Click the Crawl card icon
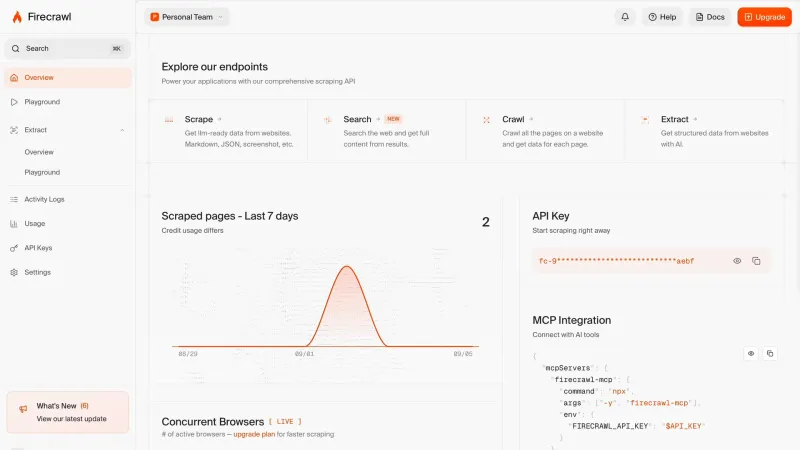Screen dimensions: 800x450 (486, 120)
